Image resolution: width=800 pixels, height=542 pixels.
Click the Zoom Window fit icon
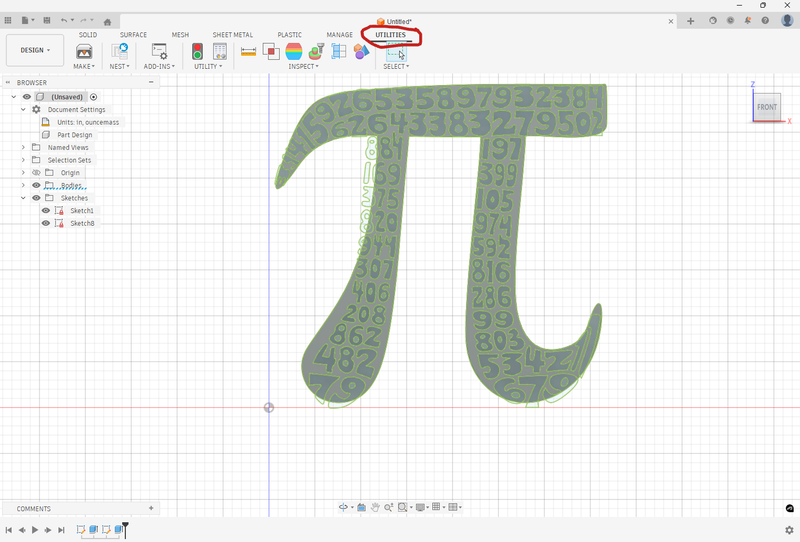coord(403,507)
